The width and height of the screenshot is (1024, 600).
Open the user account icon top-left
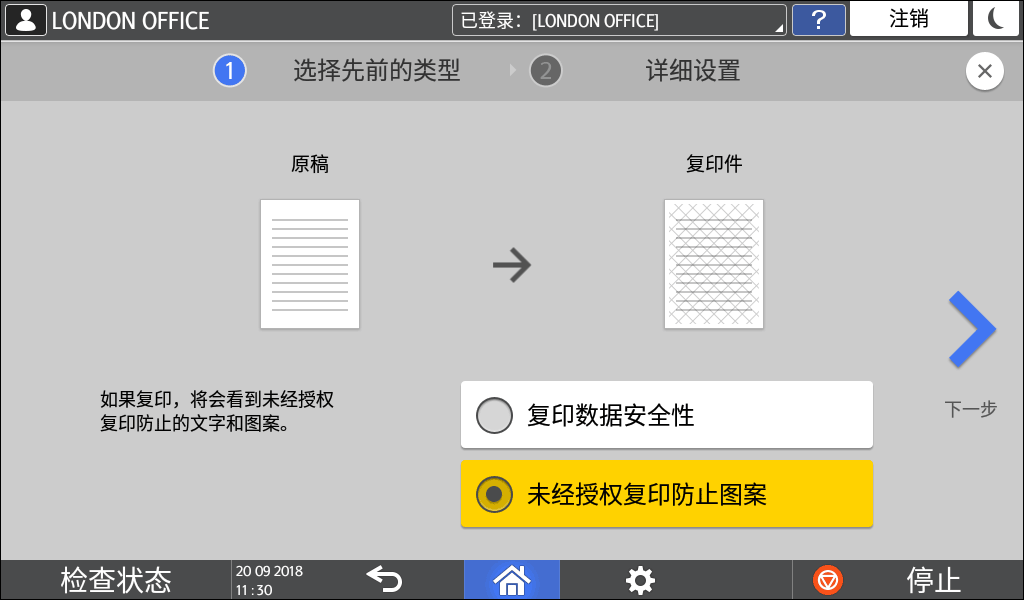[x=25, y=20]
